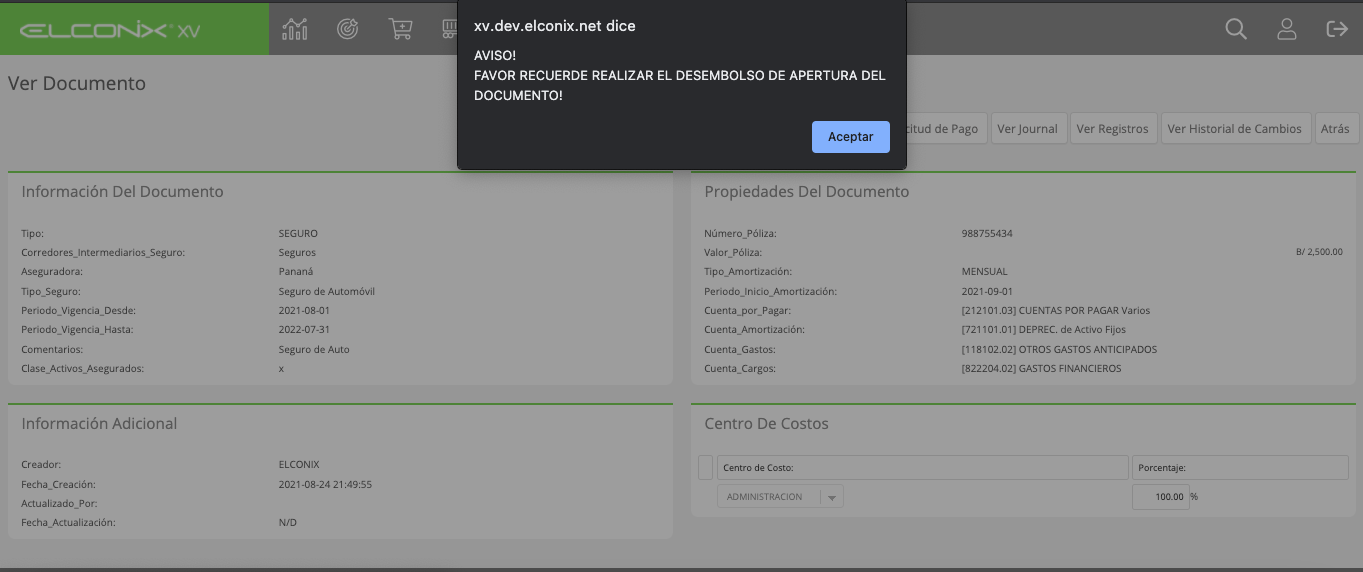Click the creation date 2021-08-24 21:49:55
Screen dimensions: 1363x572
pyautogui.click(x=325, y=484)
